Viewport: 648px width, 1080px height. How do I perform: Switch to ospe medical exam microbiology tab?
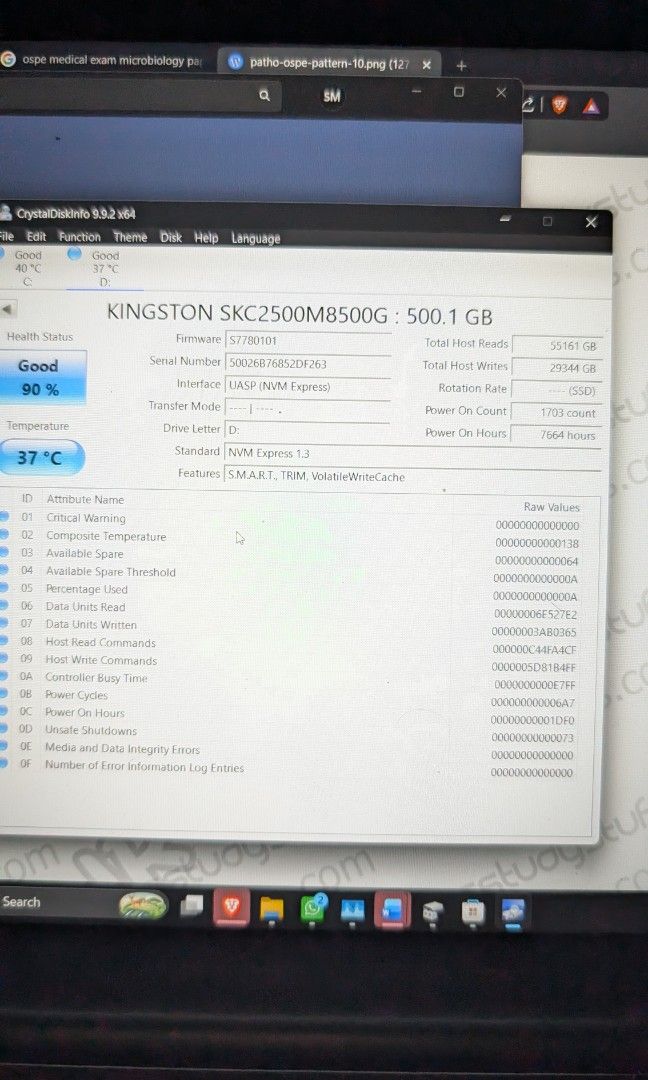103,60
